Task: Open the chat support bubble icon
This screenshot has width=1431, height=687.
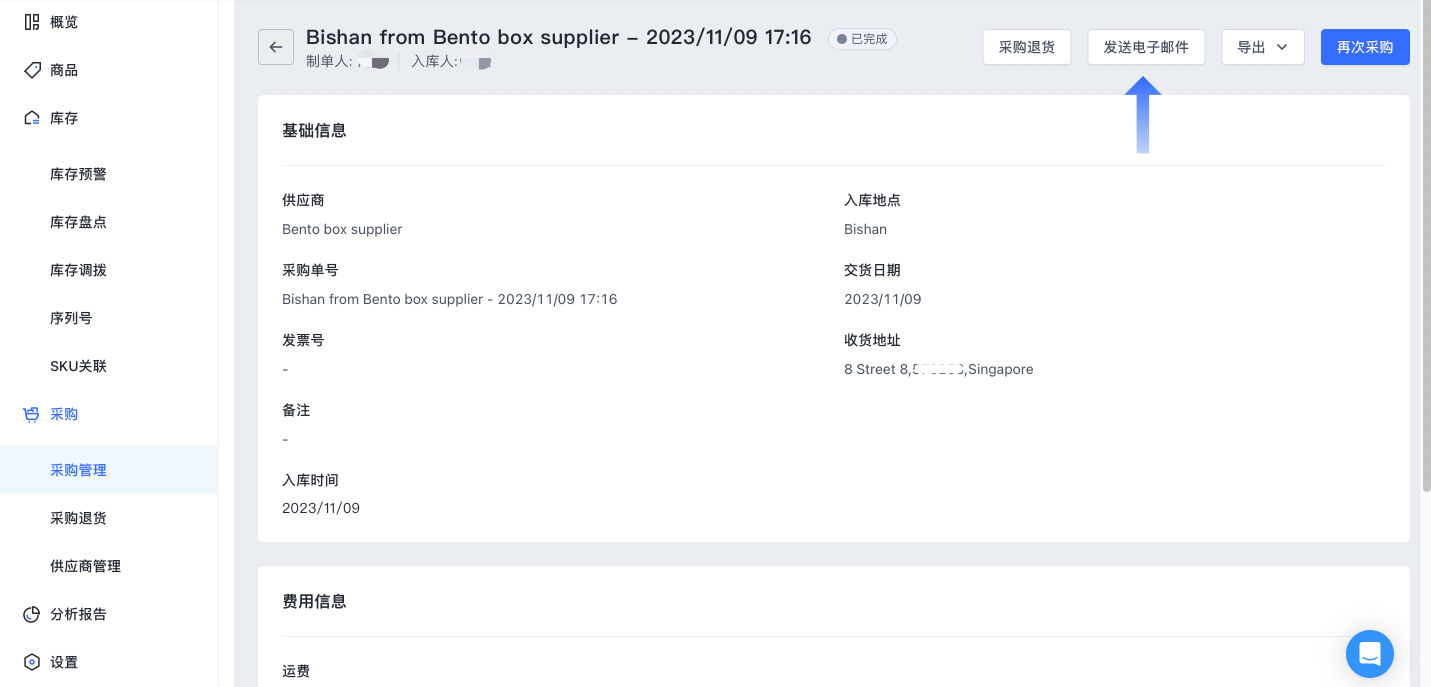Action: pyautogui.click(x=1370, y=654)
